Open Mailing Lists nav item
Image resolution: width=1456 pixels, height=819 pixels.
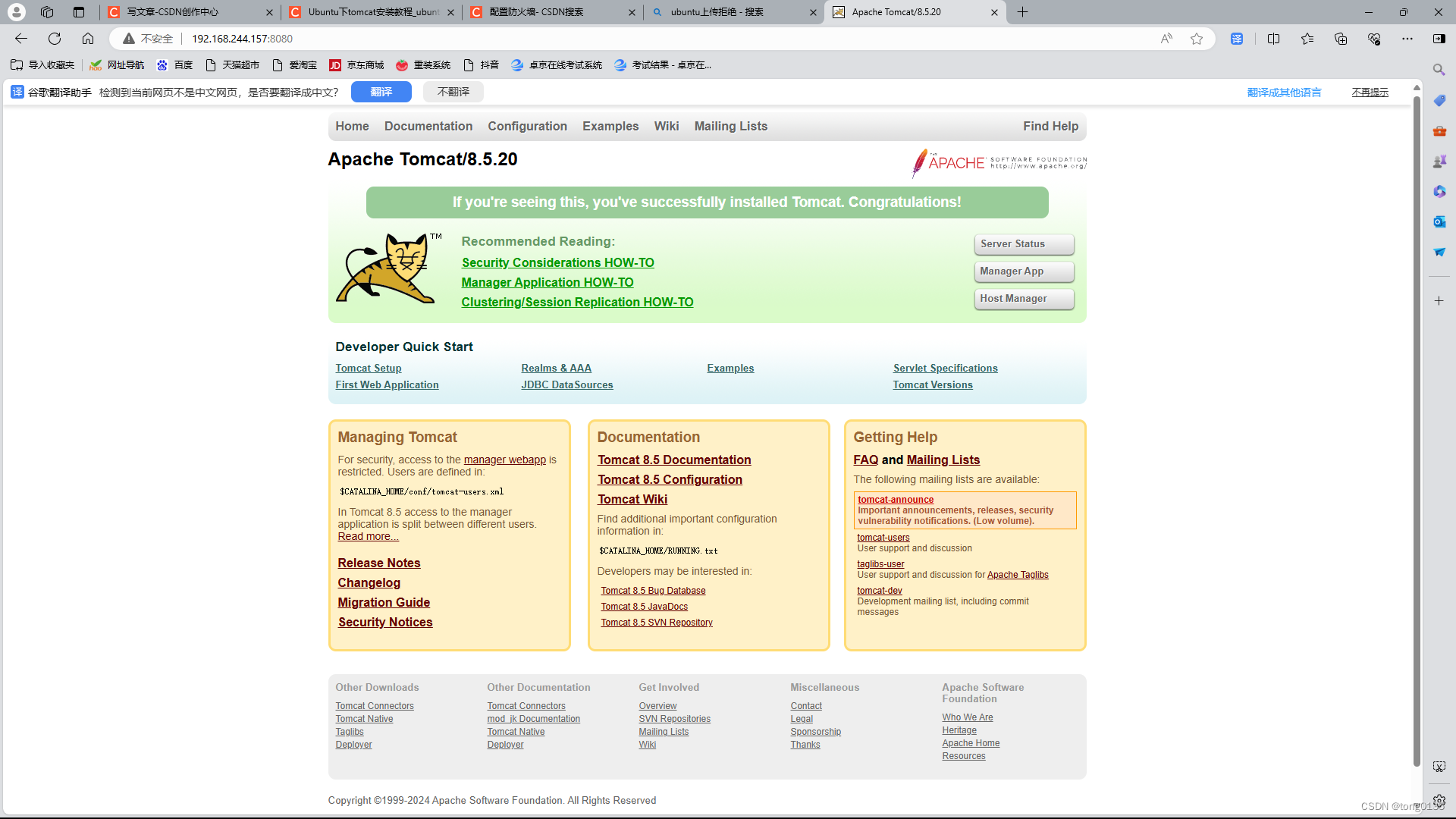pos(731,127)
